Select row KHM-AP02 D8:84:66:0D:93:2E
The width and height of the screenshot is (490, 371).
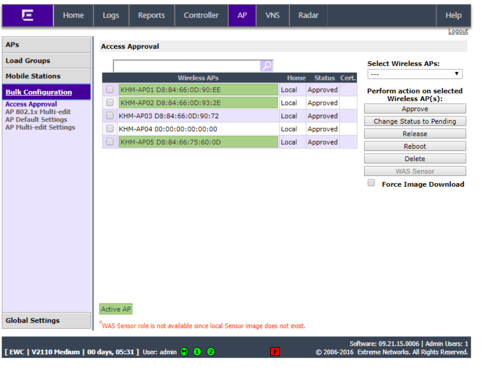pos(230,103)
